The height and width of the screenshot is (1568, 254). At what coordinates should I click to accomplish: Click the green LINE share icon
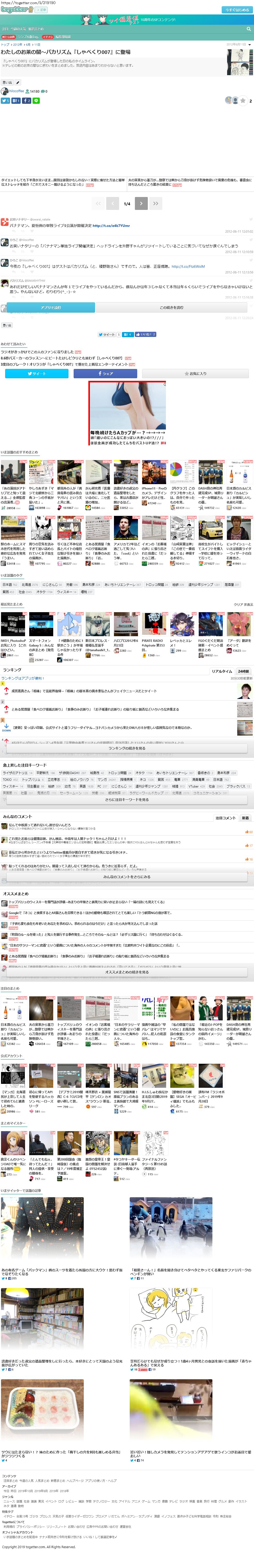[36, 100]
